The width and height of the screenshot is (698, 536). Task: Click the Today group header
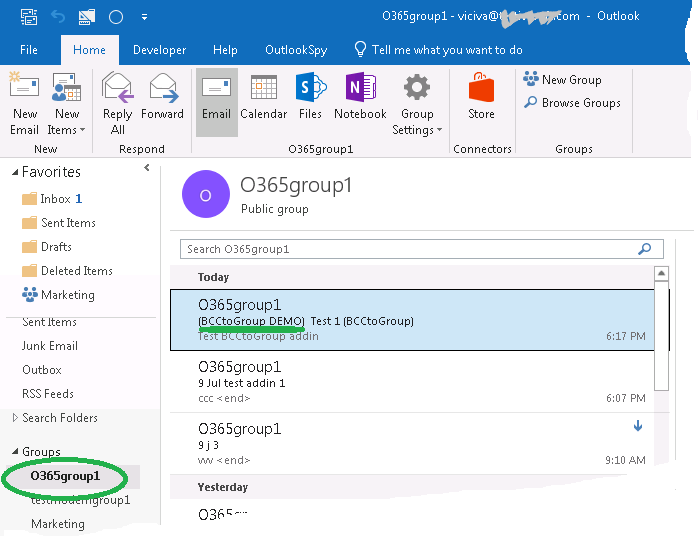214,277
